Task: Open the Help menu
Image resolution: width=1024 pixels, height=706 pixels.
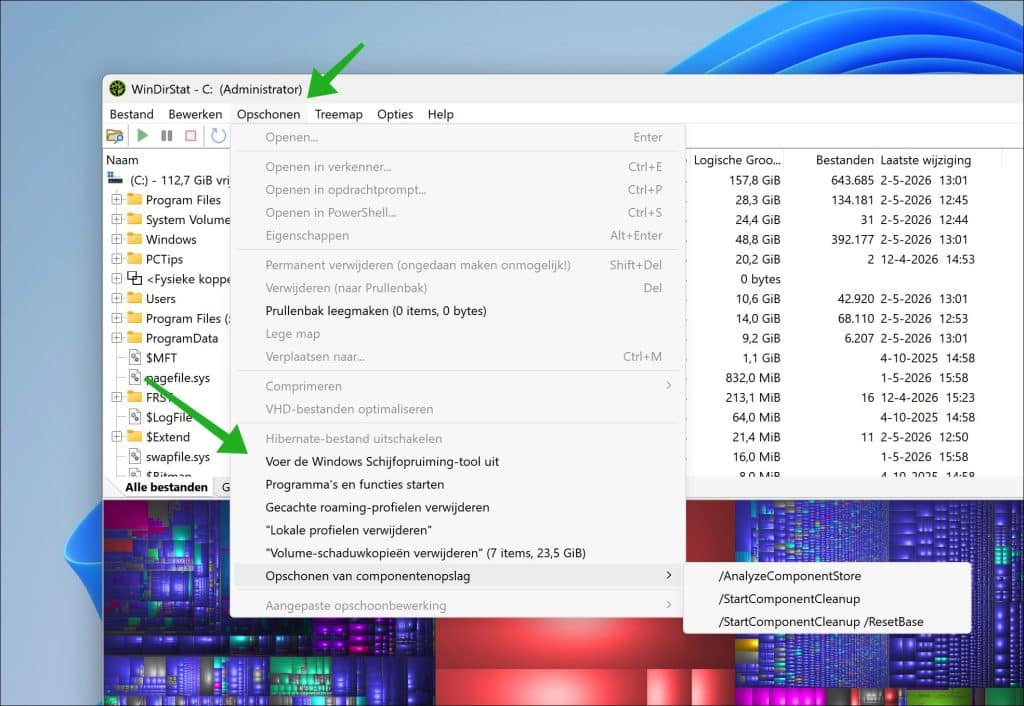Action: point(441,114)
